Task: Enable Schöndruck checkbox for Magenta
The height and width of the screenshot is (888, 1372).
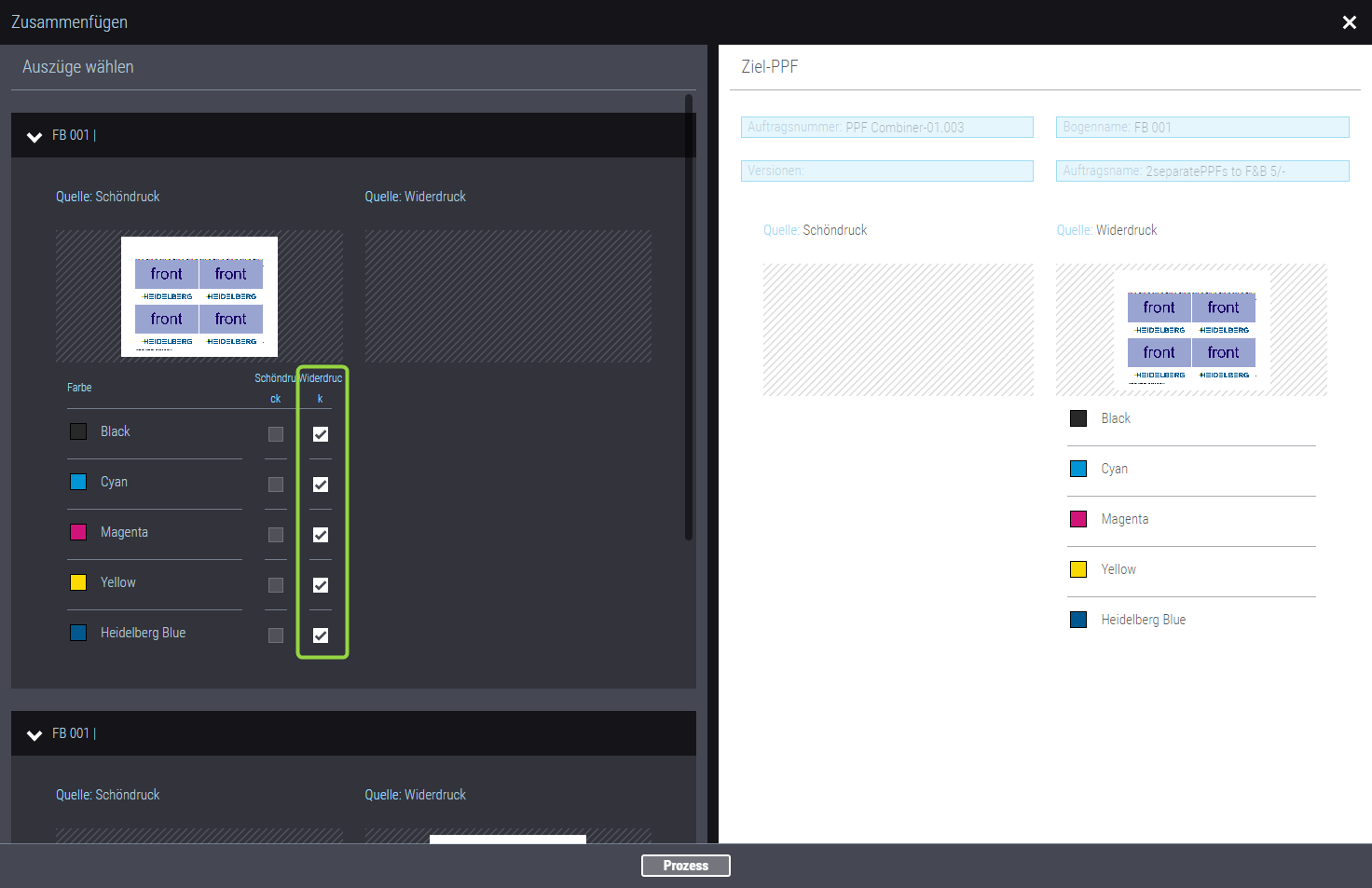Action: (x=276, y=535)
